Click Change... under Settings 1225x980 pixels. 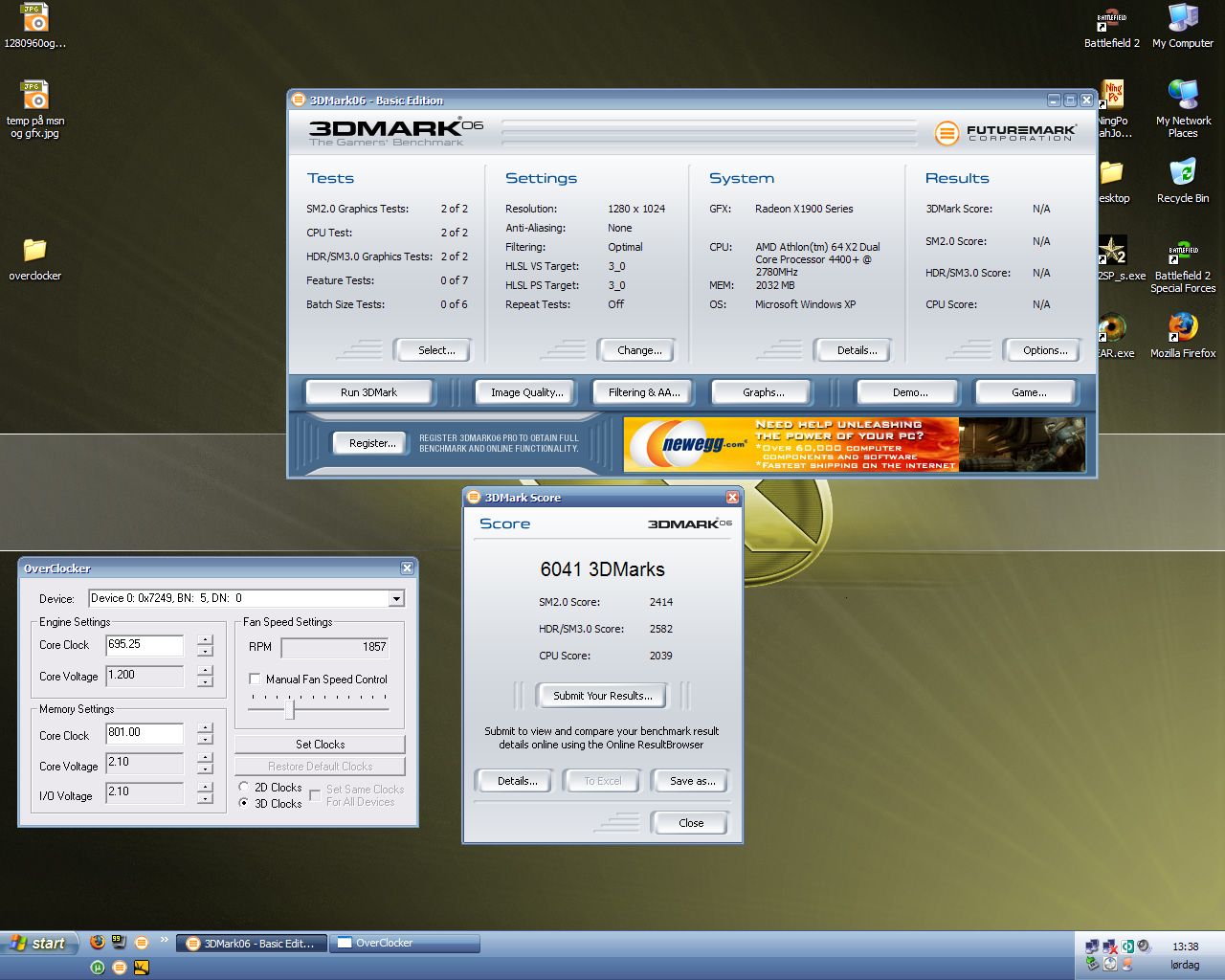[639, 350]
